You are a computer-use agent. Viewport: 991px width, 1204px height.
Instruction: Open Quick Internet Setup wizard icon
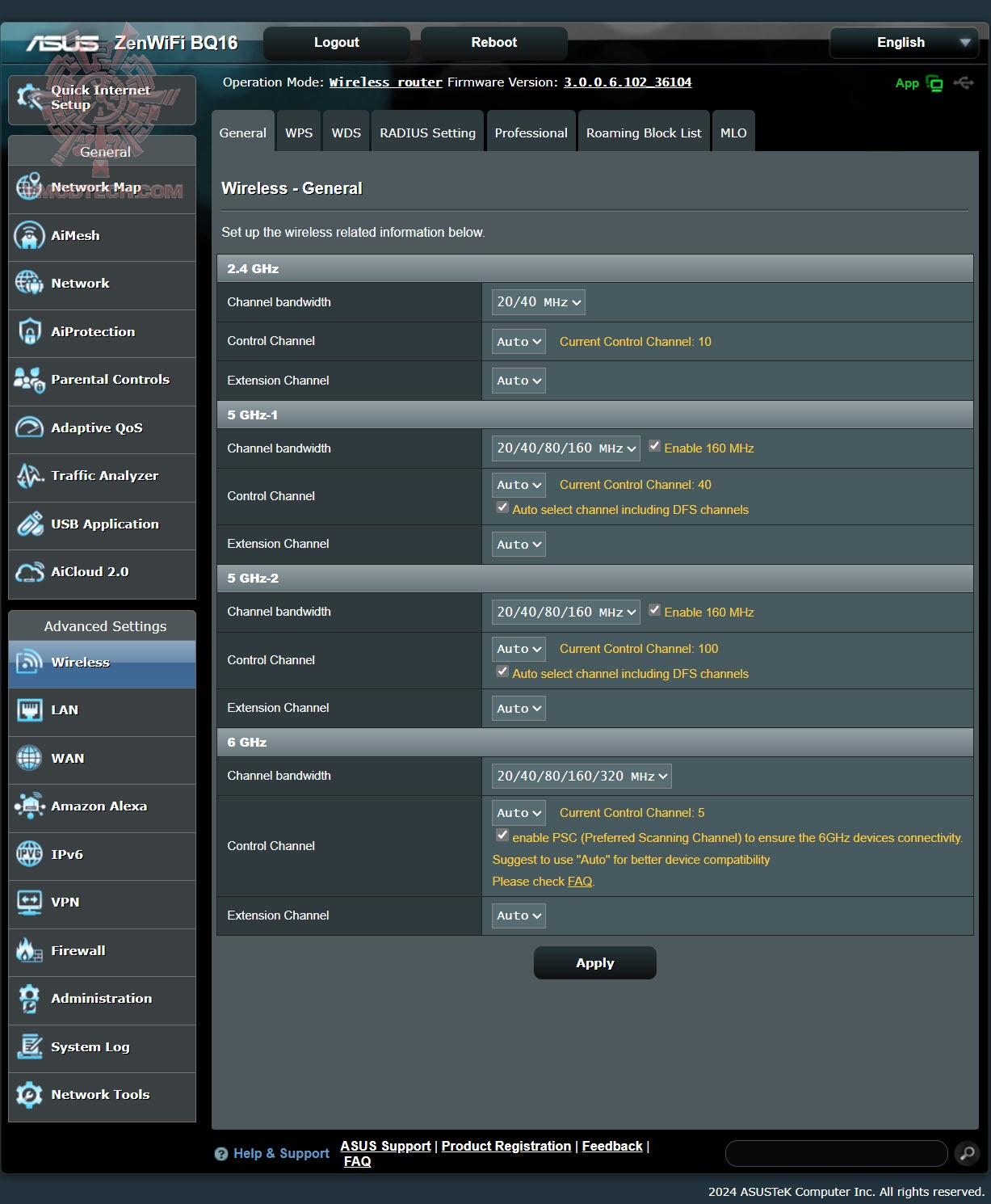[x=30, y=97]
